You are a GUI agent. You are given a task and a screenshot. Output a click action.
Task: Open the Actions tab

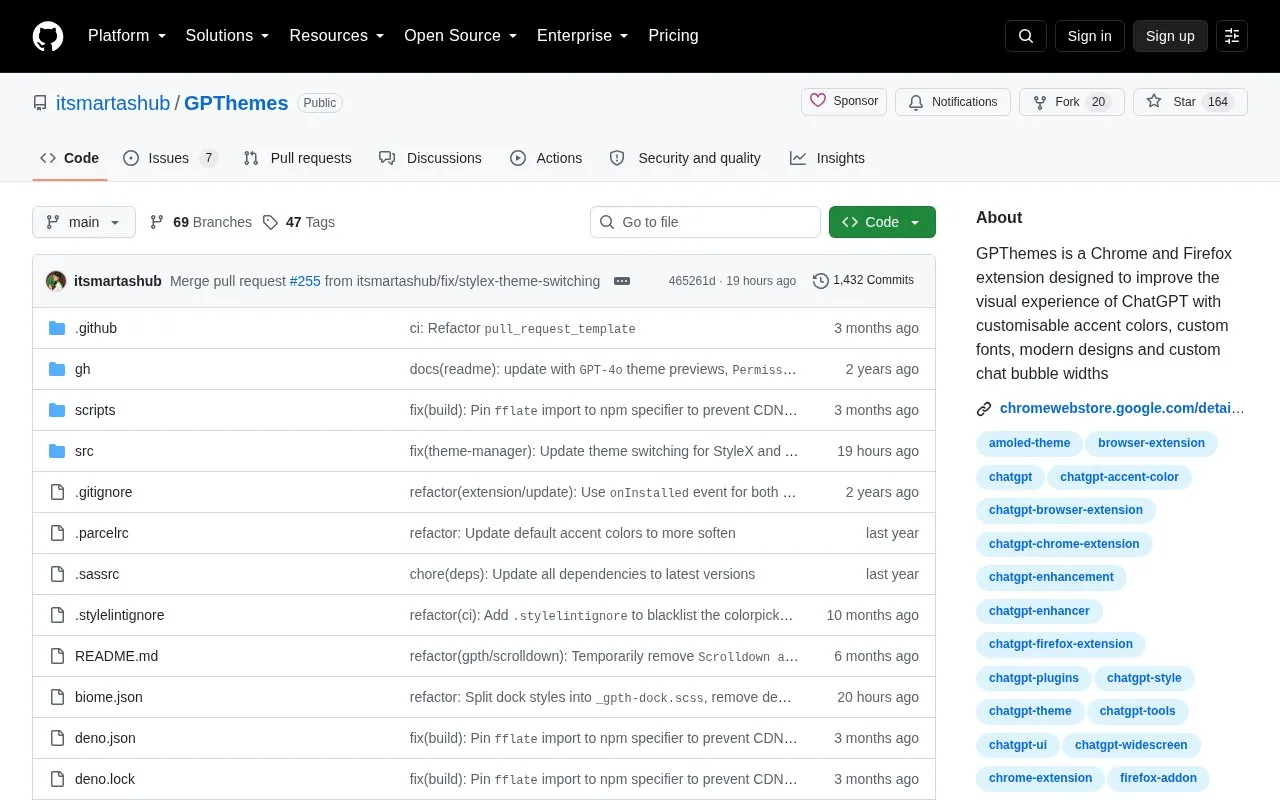(x=546, y=158)
